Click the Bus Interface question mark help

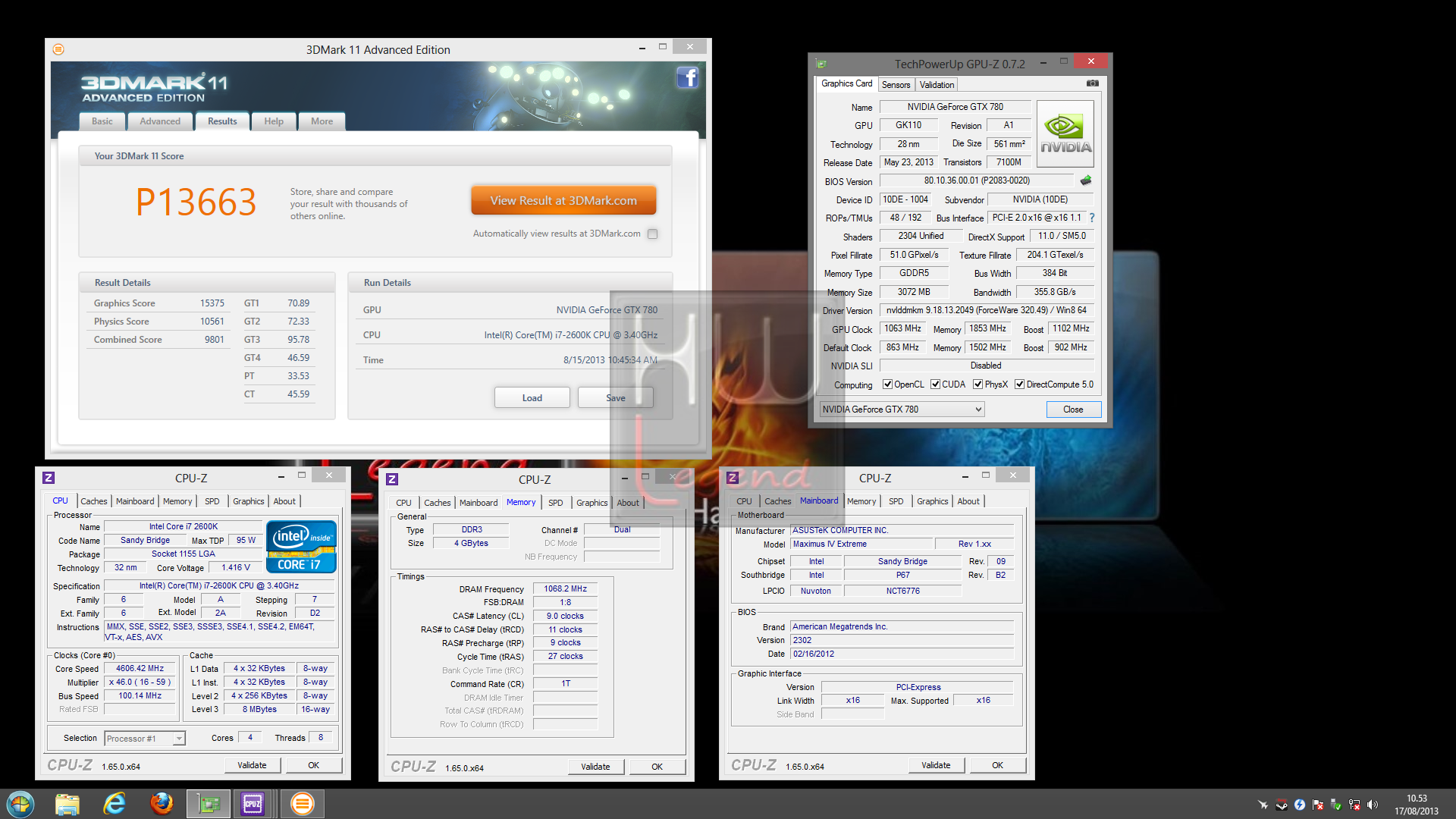click(1092, 218)
